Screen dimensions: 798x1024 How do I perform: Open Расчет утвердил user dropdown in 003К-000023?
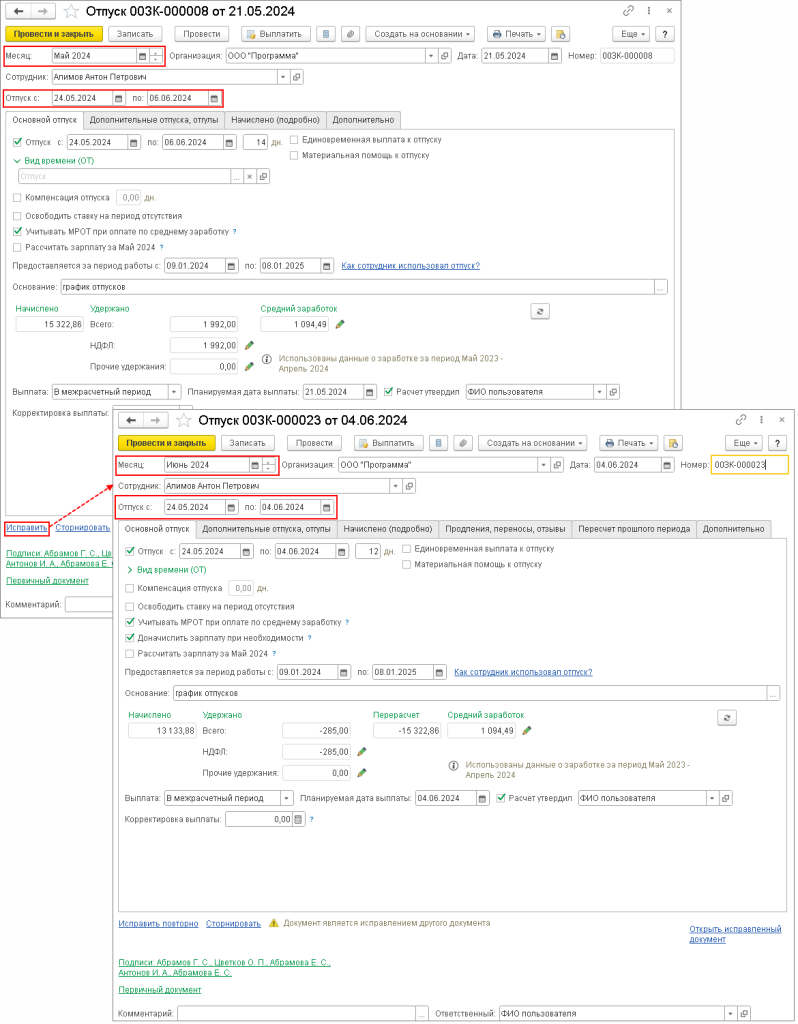click(x=712, y=799)
